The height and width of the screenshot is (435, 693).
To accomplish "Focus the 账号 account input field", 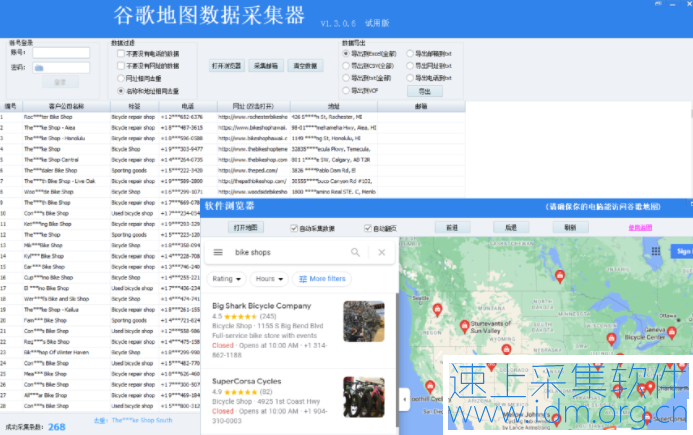I will (x=61, y=53).
